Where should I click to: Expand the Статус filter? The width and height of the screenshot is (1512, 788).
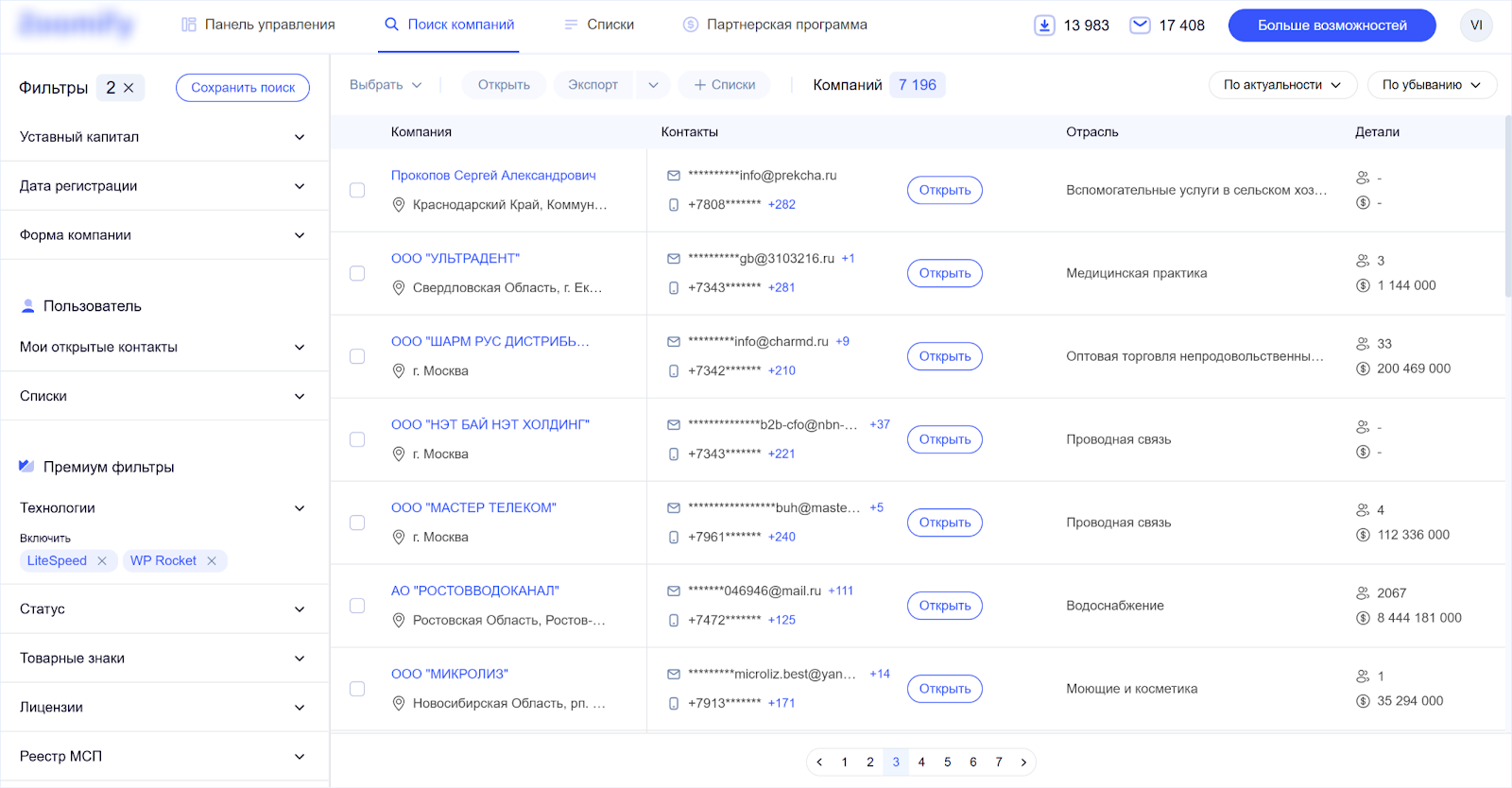[163, 609]
